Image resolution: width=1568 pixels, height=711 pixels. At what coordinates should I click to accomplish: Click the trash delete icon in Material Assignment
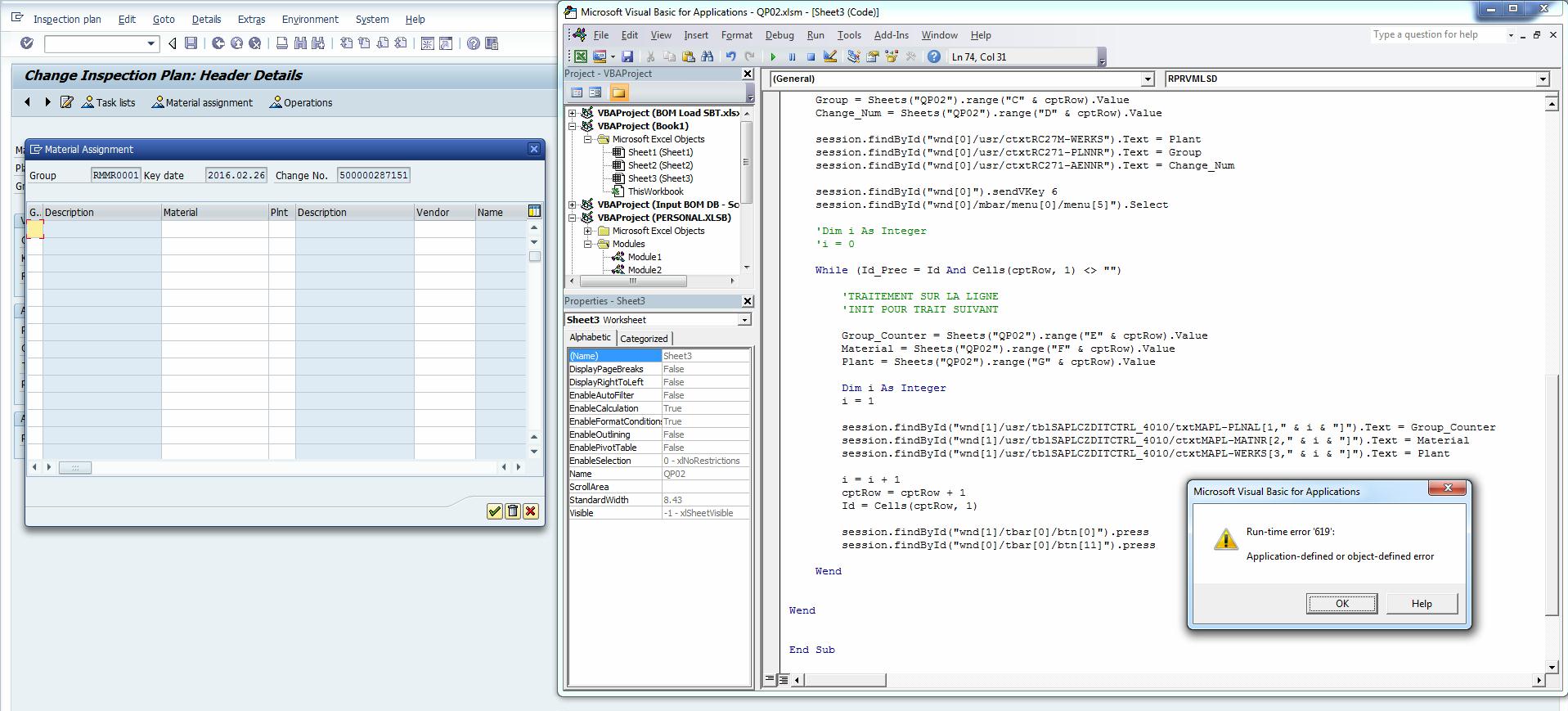pyautogui.click(x=513, y=511)
